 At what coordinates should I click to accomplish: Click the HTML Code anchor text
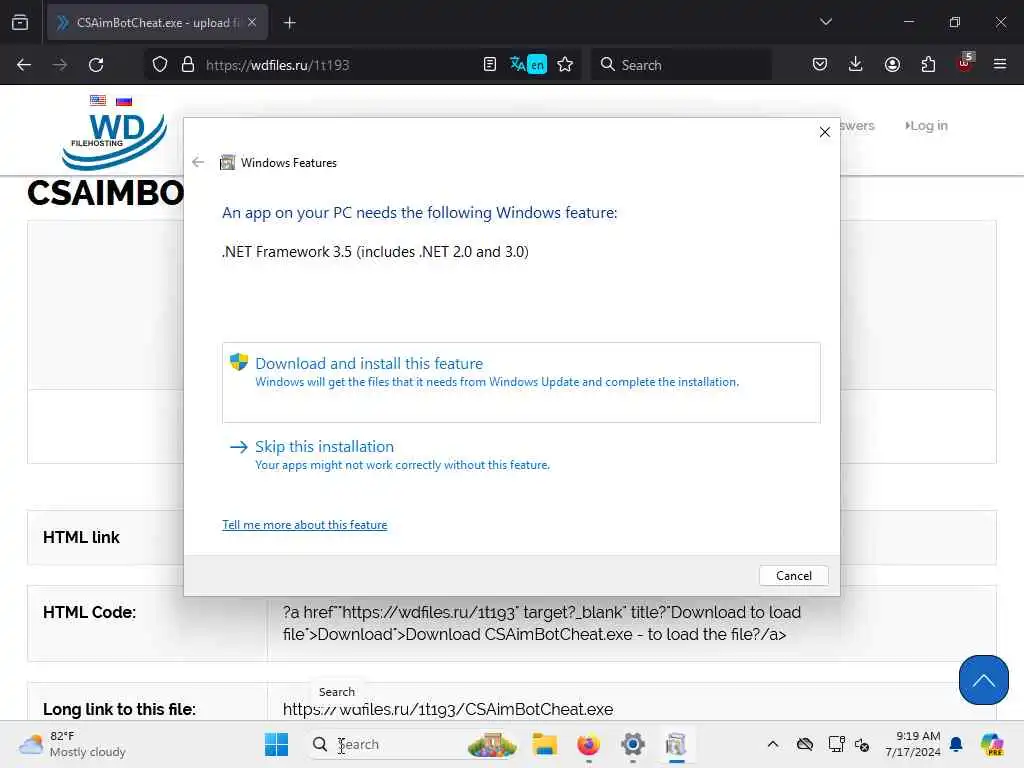[x=542, y=623]
